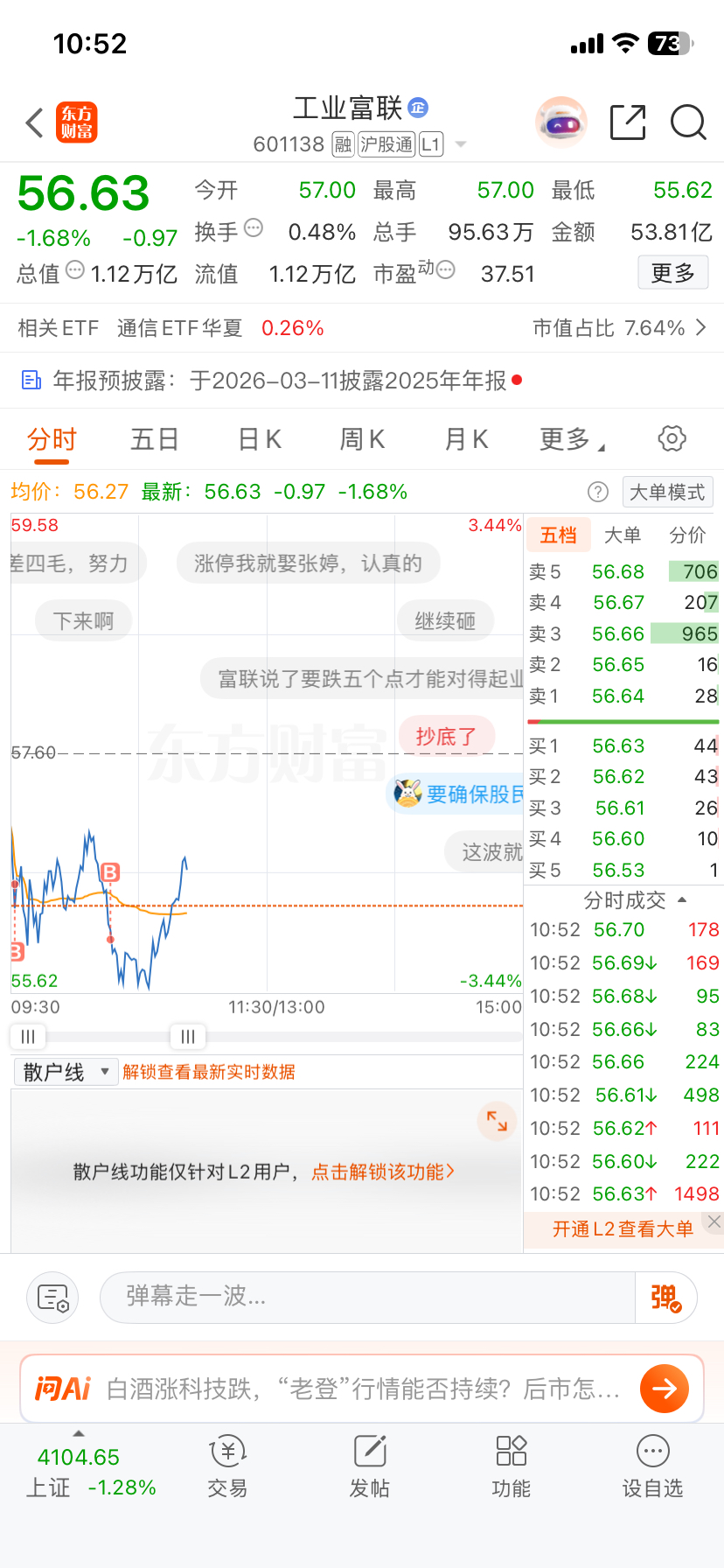Tap the annual report document icon
The image size is (724, 1568).
click(x=31, y=380)
